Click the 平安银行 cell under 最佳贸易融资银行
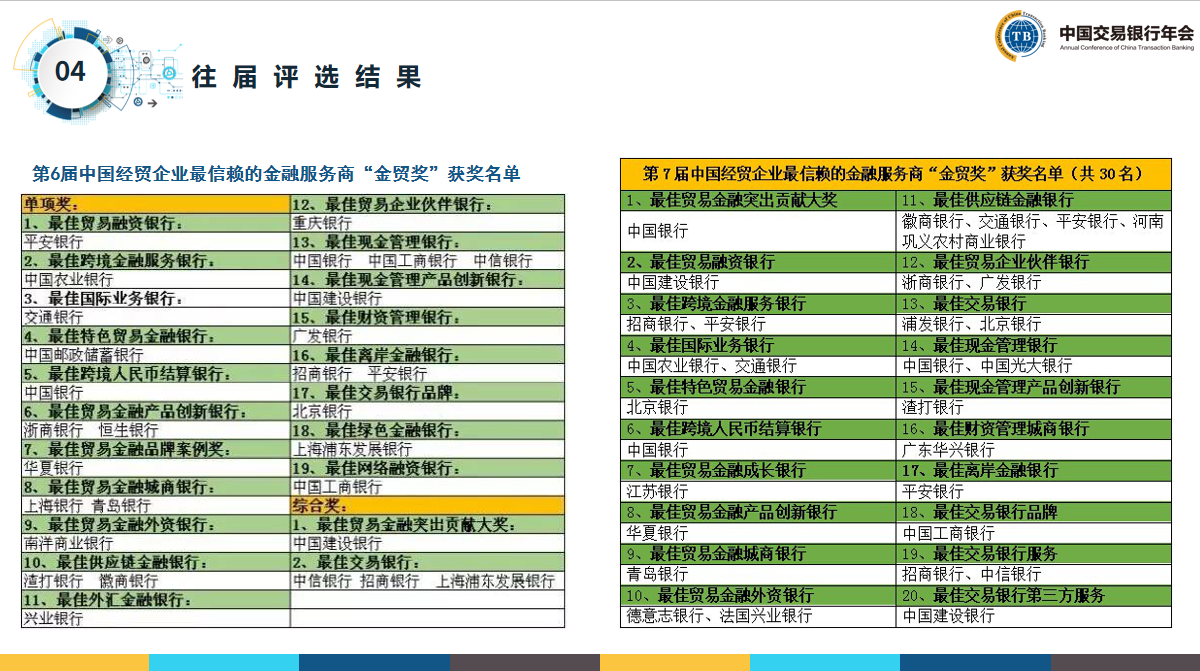The height and width of the screenshot is (671, 1200). (x=155, y=242)
